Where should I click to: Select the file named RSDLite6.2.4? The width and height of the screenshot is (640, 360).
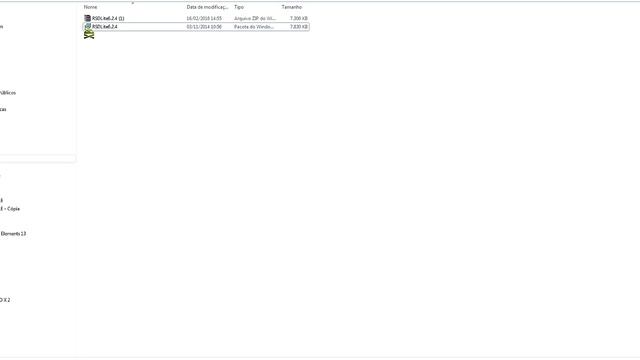[104, 27]
